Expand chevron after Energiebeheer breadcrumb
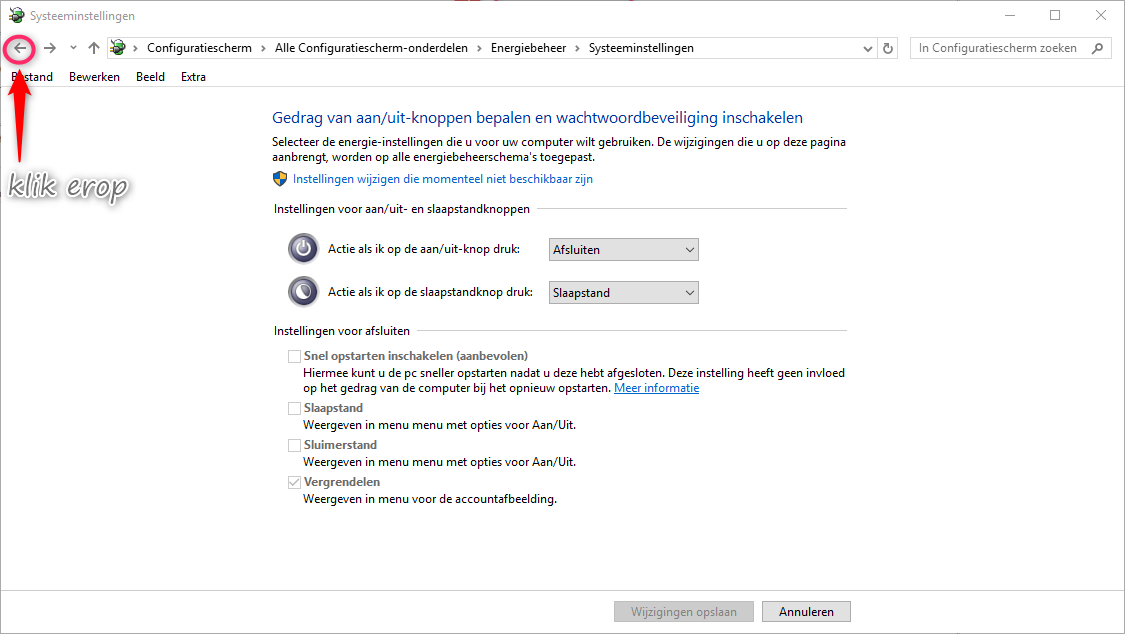The width and height of the screenshot is (1125, 634). coord(578,48)
